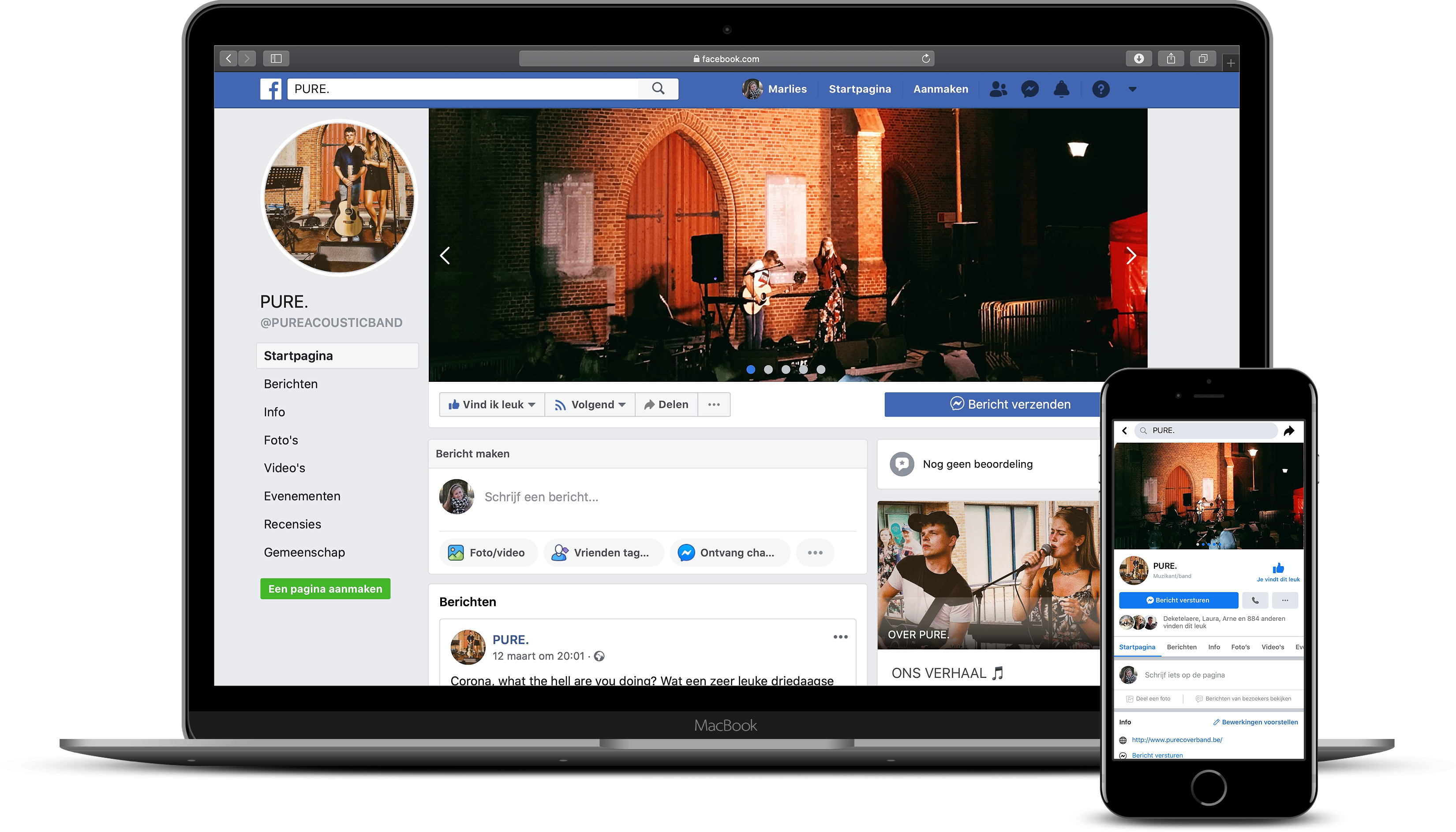The height and width of the screenshot is (832, 1456).
Task: Open Messenger icon in top bar
Action: (x=1029, y=89)
